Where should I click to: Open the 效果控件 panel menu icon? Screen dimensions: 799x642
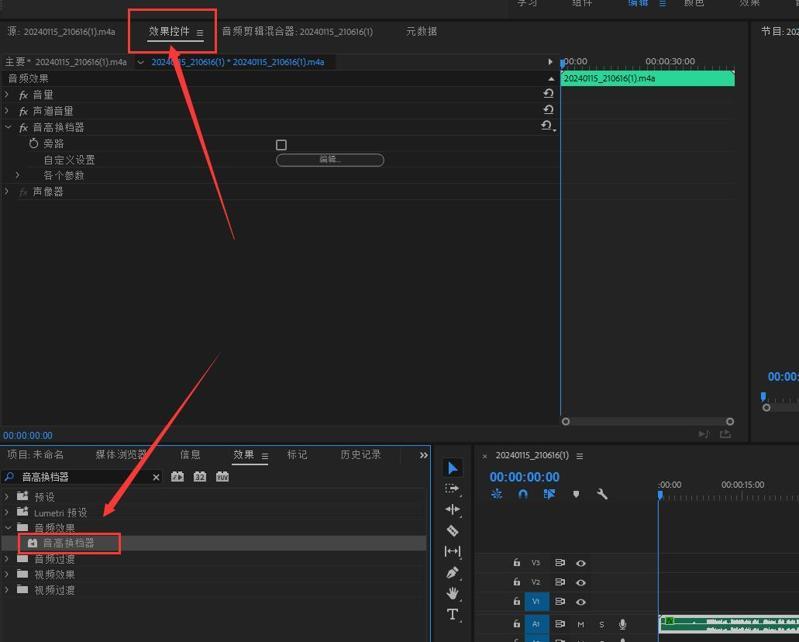(200, 33)
